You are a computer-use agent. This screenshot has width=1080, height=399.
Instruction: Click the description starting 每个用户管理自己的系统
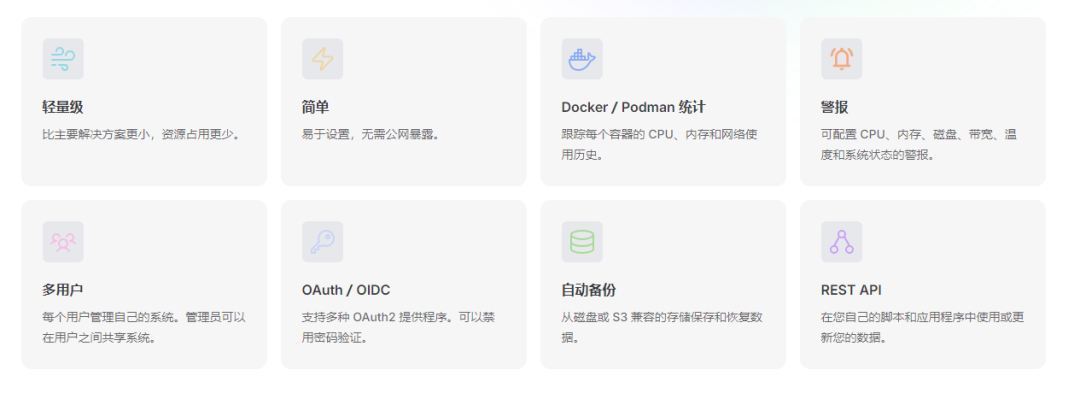click(x=144, y=328)
